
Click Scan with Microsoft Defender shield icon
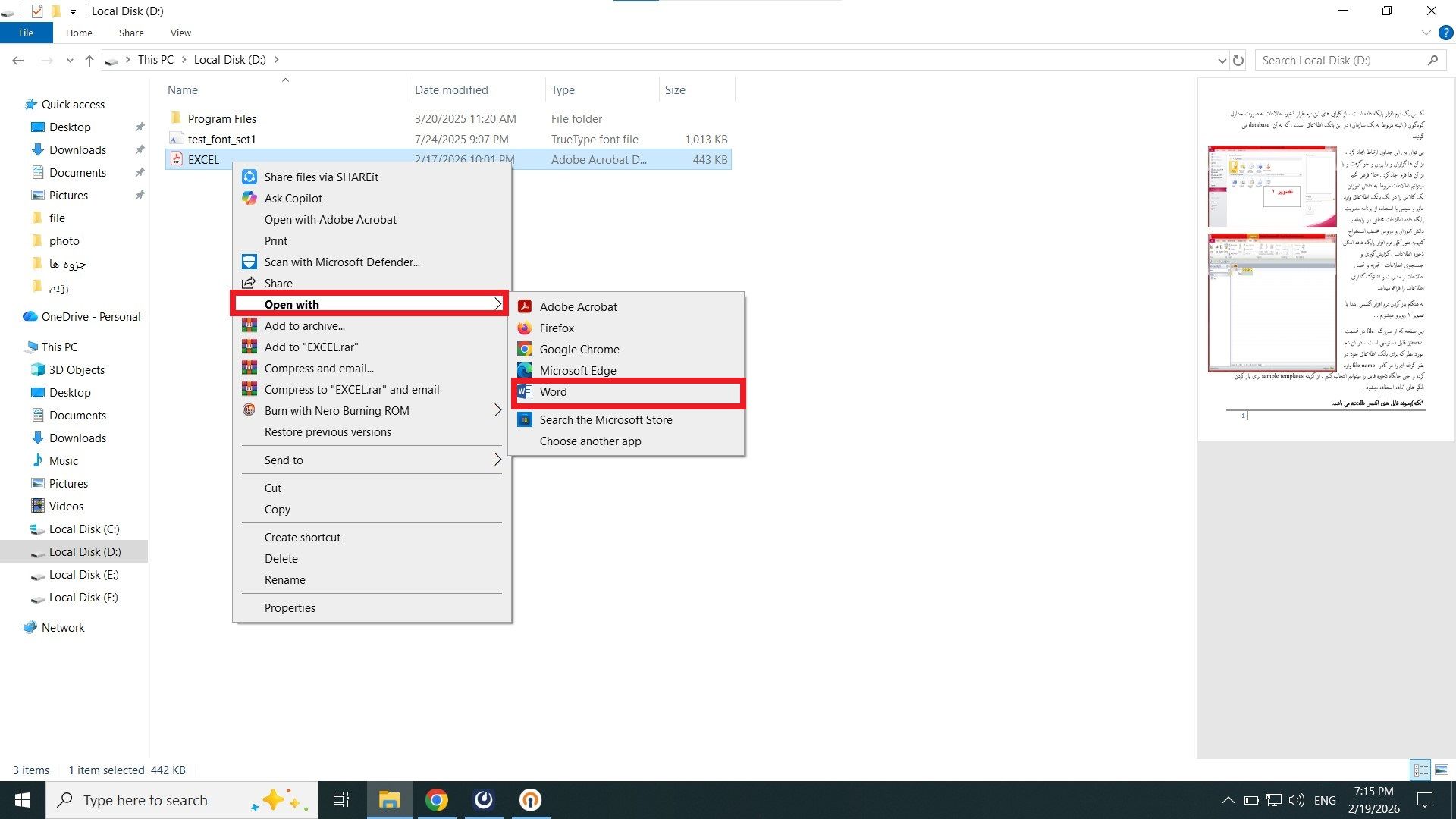click(249, 262)
